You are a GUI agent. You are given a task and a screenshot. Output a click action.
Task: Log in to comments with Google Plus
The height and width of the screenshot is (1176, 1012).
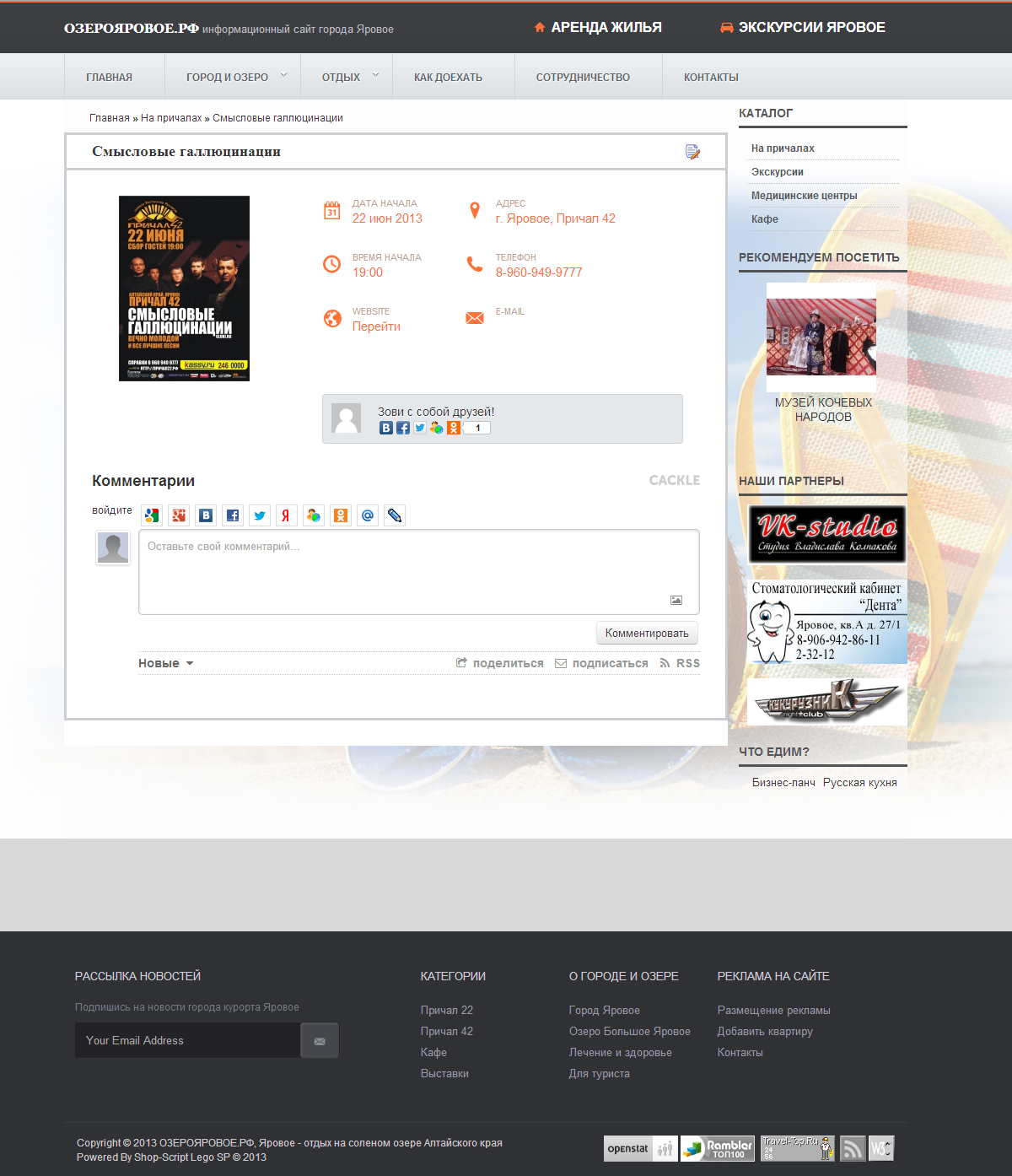[179, 515]
